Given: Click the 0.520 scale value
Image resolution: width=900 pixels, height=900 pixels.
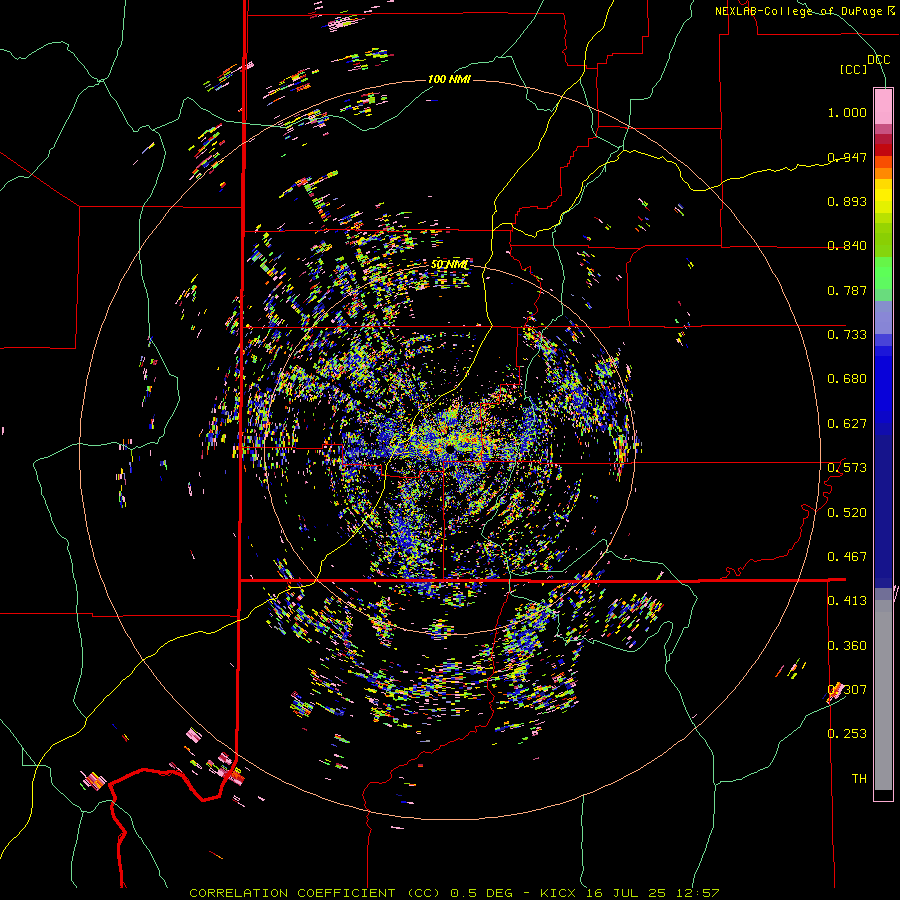Looking at the screenshot, I should coord(847,513).
